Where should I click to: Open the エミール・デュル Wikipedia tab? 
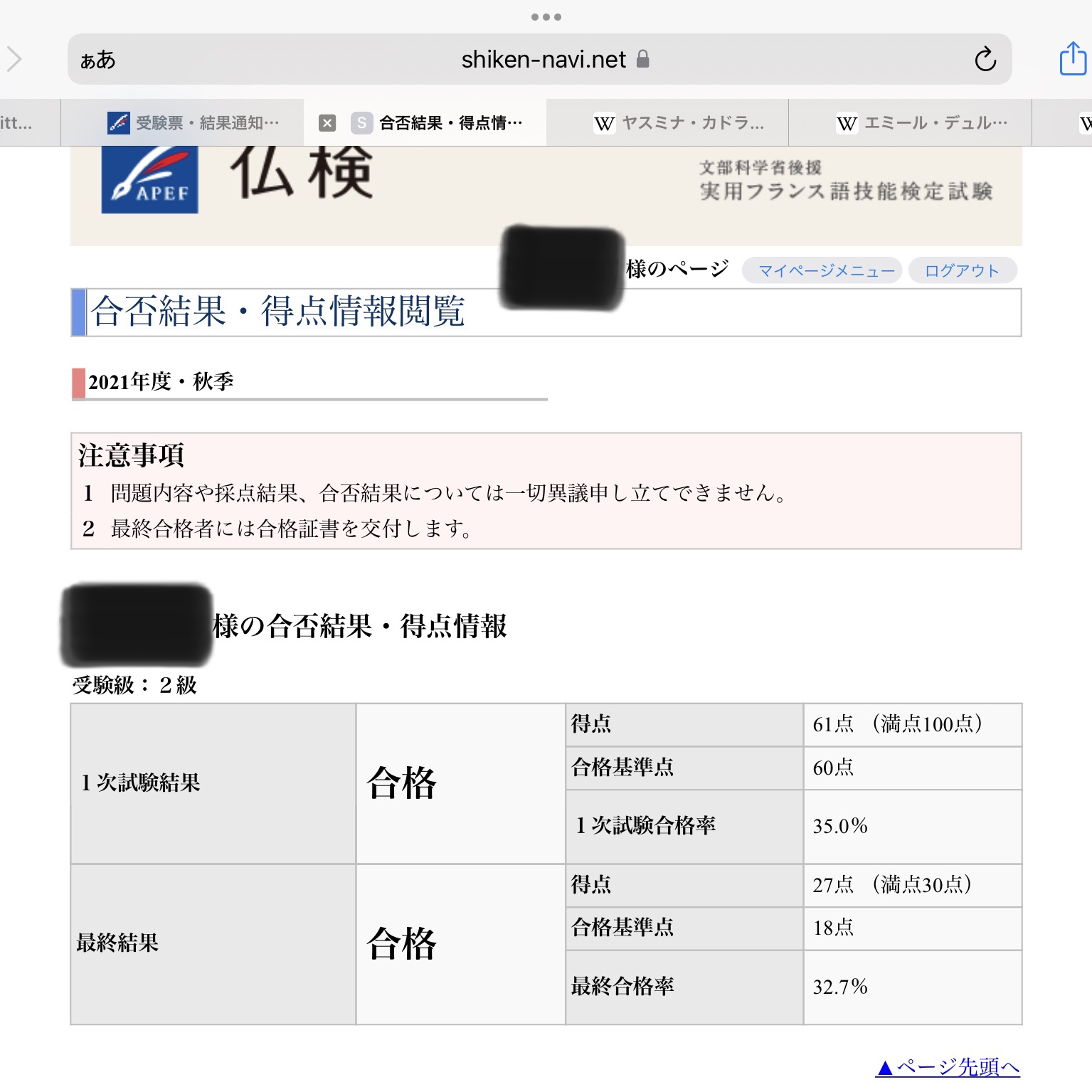point(910,123)
